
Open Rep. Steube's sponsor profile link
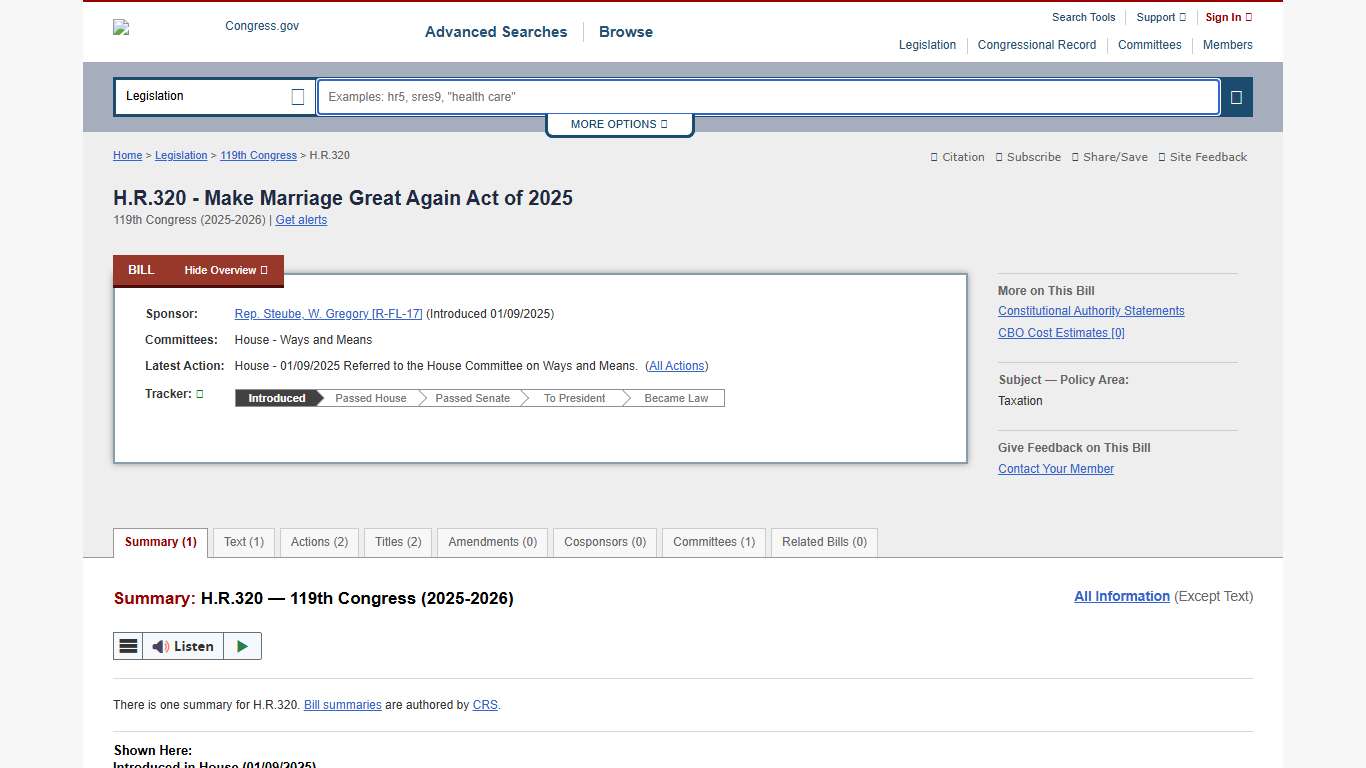point(328,313)
